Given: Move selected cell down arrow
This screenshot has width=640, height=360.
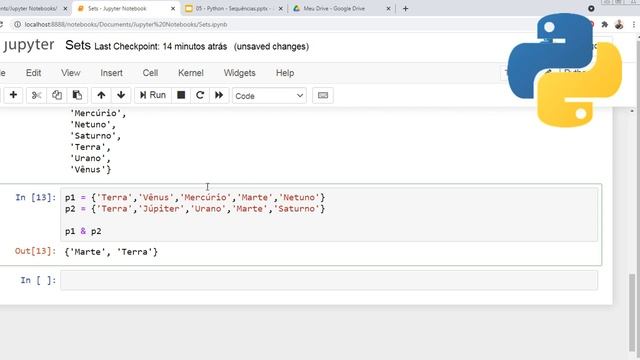Looking at the screenshot, I should pyautogui.click(x=121, y=95).
